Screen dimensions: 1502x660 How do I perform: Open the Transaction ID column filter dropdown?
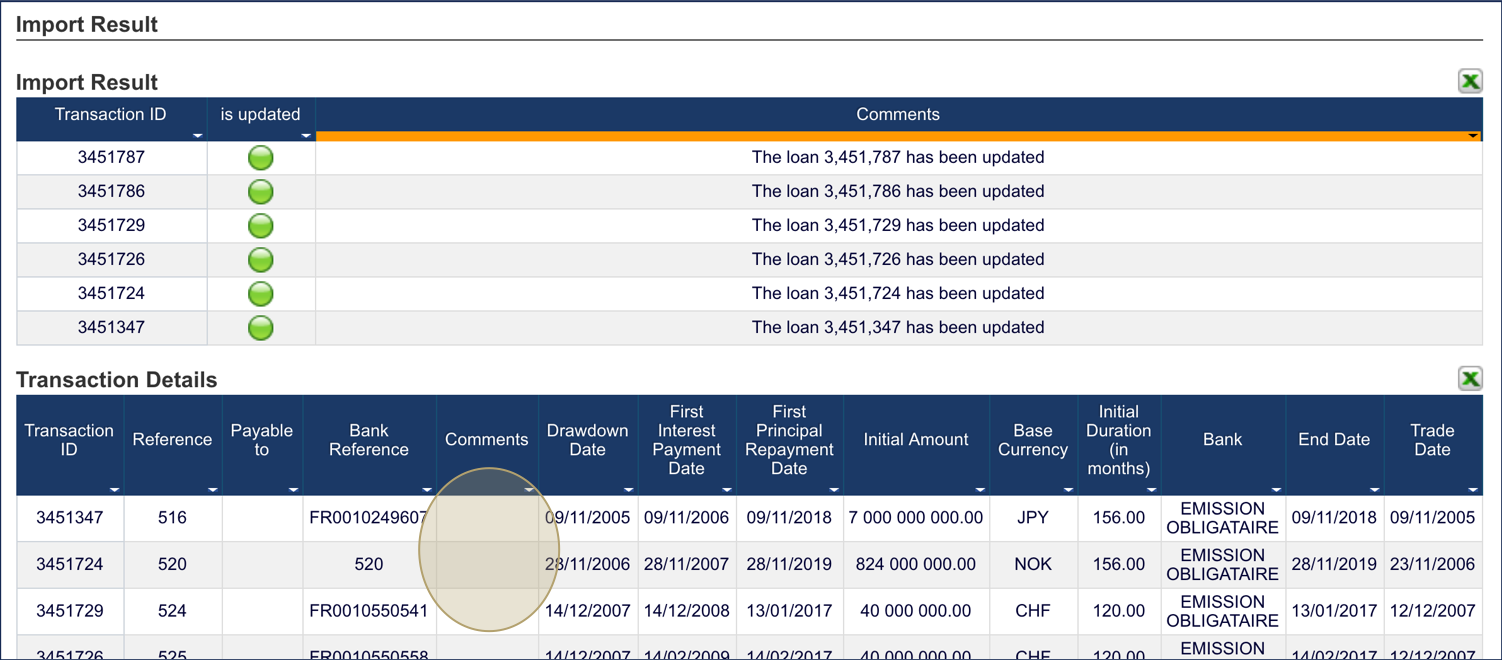(198, 134)
